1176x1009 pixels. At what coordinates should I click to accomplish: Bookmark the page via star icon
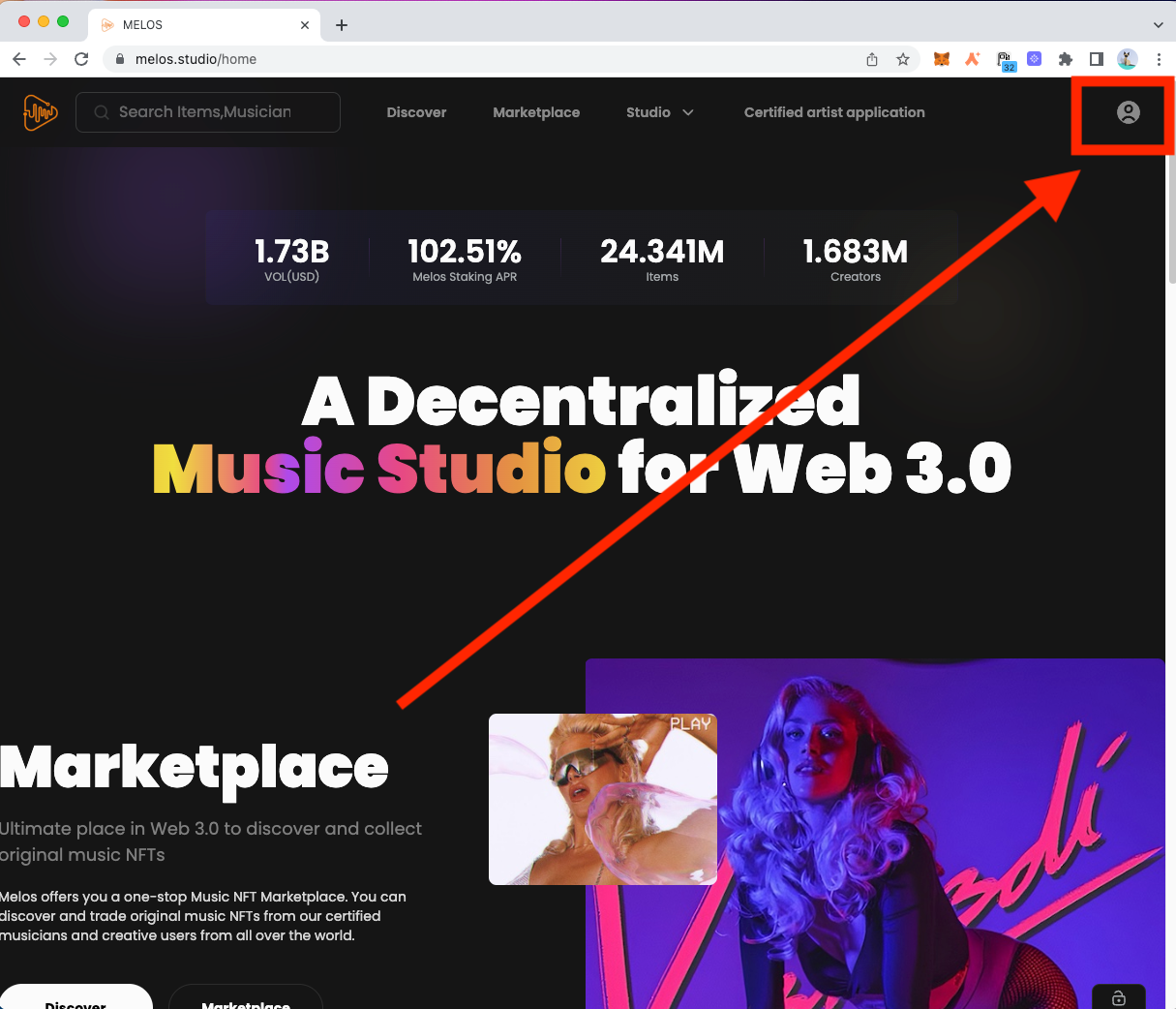click(903, 59)
